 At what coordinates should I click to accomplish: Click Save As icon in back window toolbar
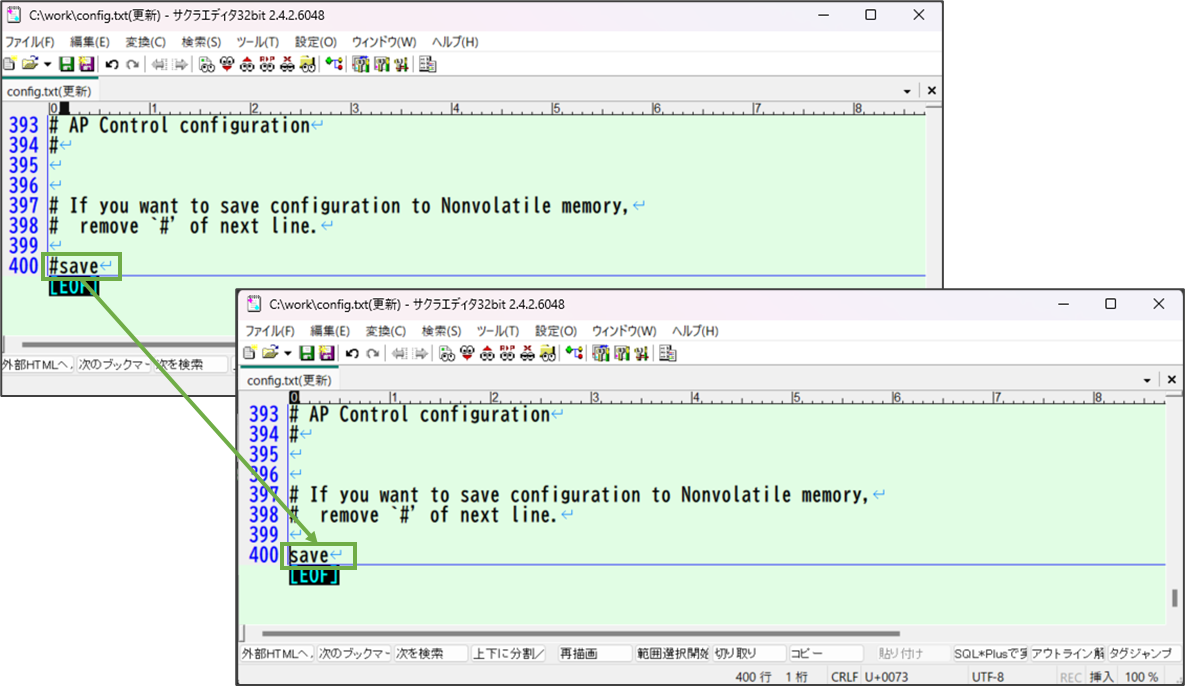click(86, 64)
